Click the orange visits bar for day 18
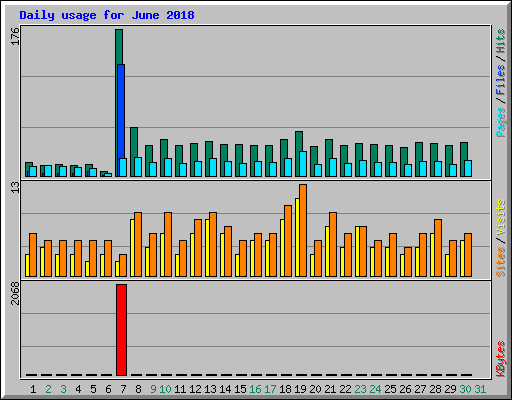 click(288, 241)
